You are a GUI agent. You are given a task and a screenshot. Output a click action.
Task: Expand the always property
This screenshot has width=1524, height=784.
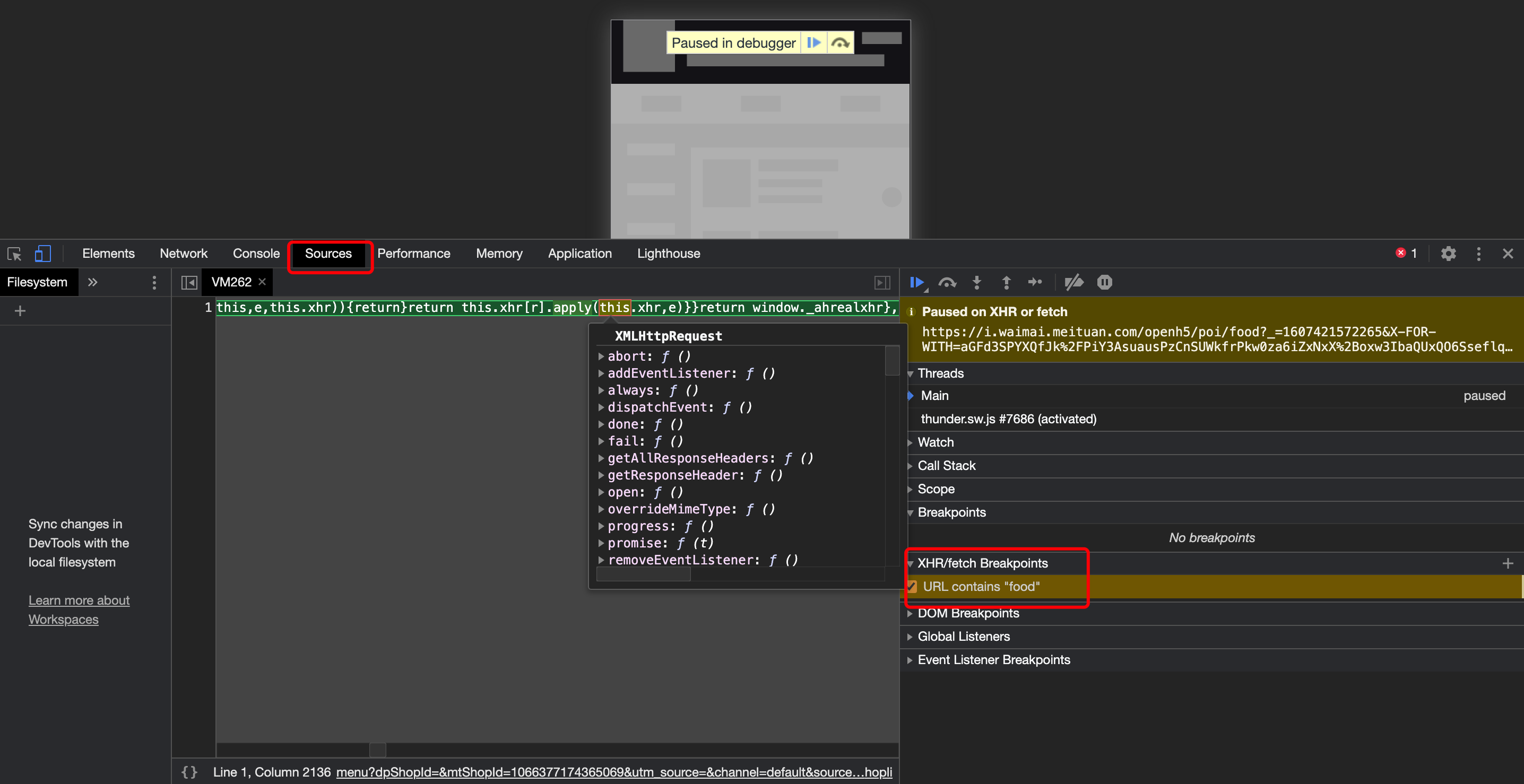pyautogui.click(x=601, y=390)
